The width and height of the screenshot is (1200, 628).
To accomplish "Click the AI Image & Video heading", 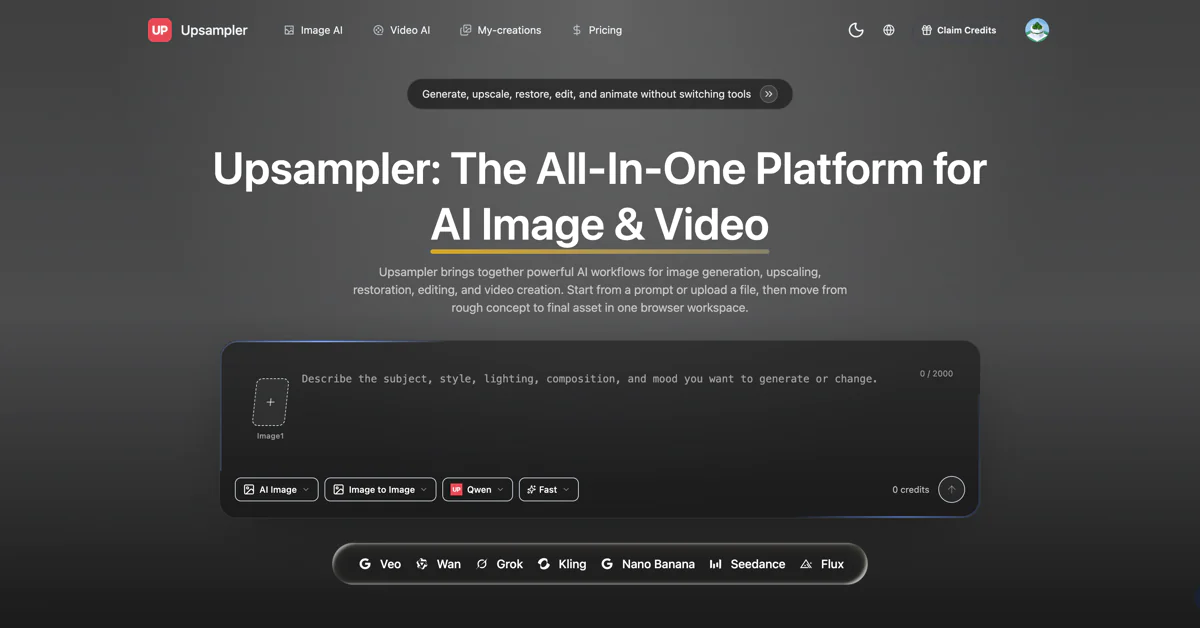I will click(x=600, y=224).
